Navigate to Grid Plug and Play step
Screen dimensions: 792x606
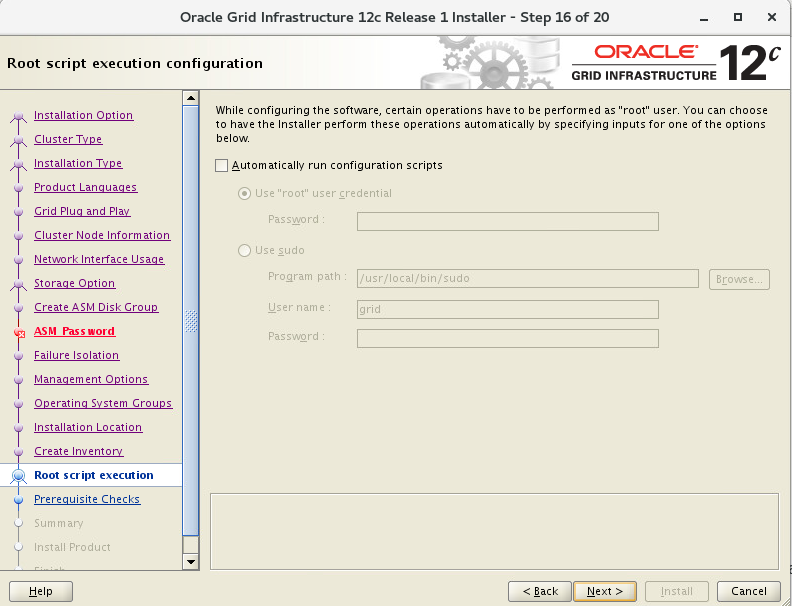pyautogui.click(x=82, y=211)
